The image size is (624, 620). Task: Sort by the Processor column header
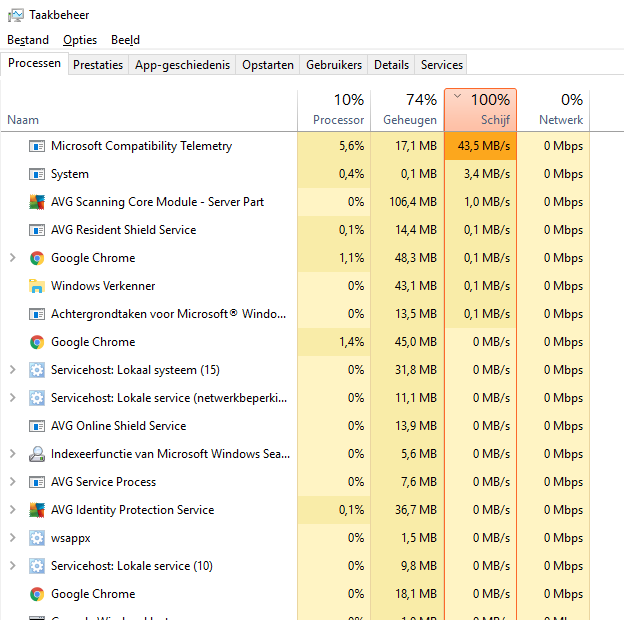(x=334, y=110)
